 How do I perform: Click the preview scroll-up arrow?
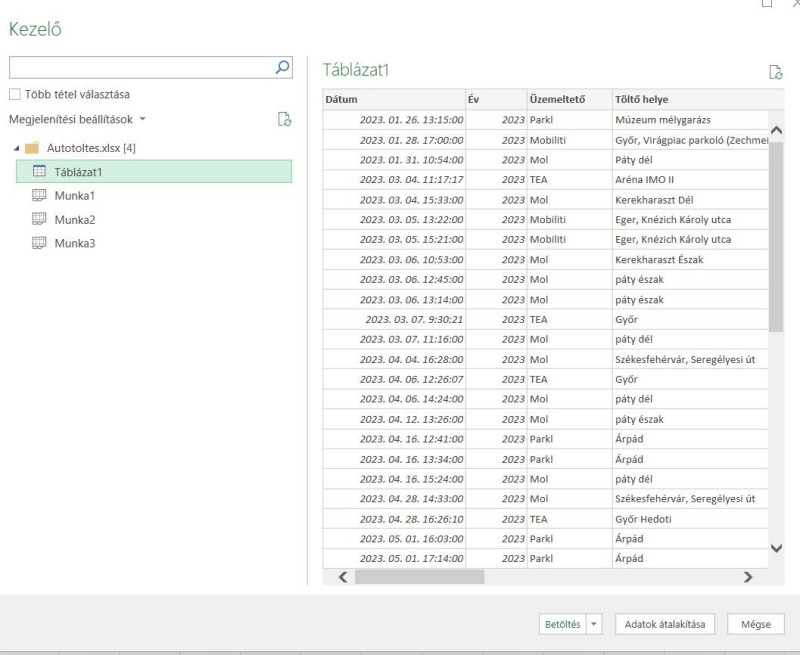click(777, 130)
